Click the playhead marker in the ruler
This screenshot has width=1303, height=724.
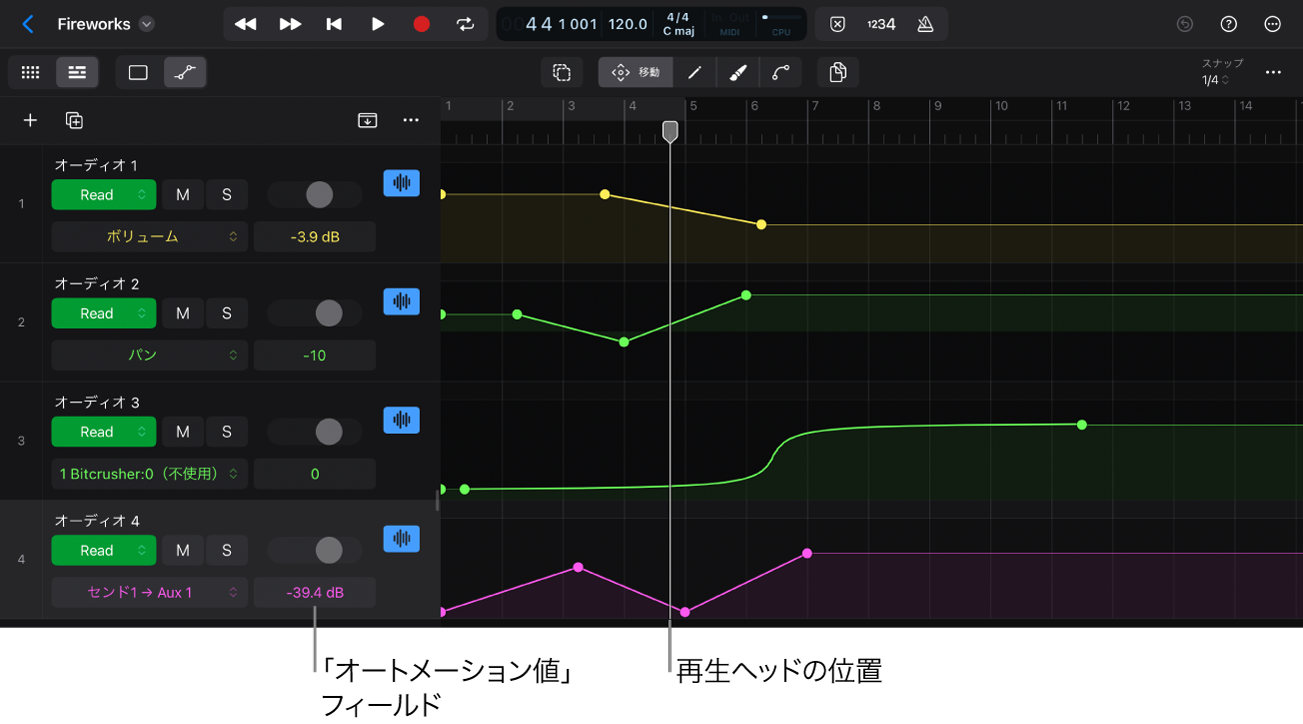tap(670, 131)
